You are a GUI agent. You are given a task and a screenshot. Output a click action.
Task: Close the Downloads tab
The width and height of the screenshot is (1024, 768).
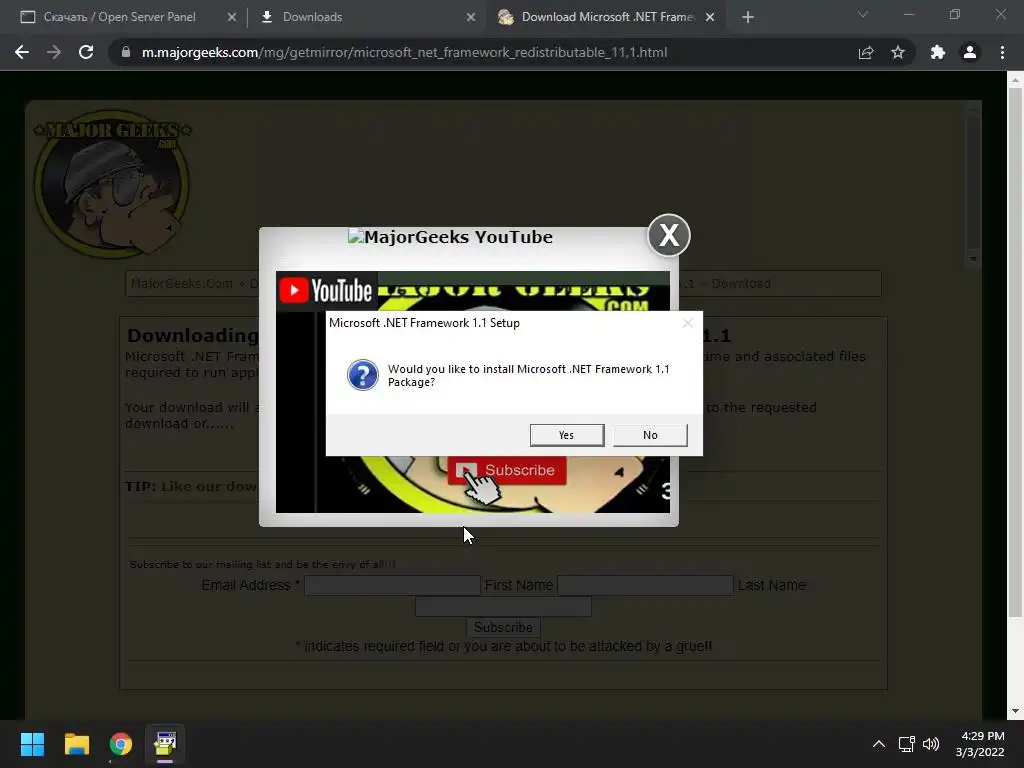pyautogui.click(x=471, y=17)
